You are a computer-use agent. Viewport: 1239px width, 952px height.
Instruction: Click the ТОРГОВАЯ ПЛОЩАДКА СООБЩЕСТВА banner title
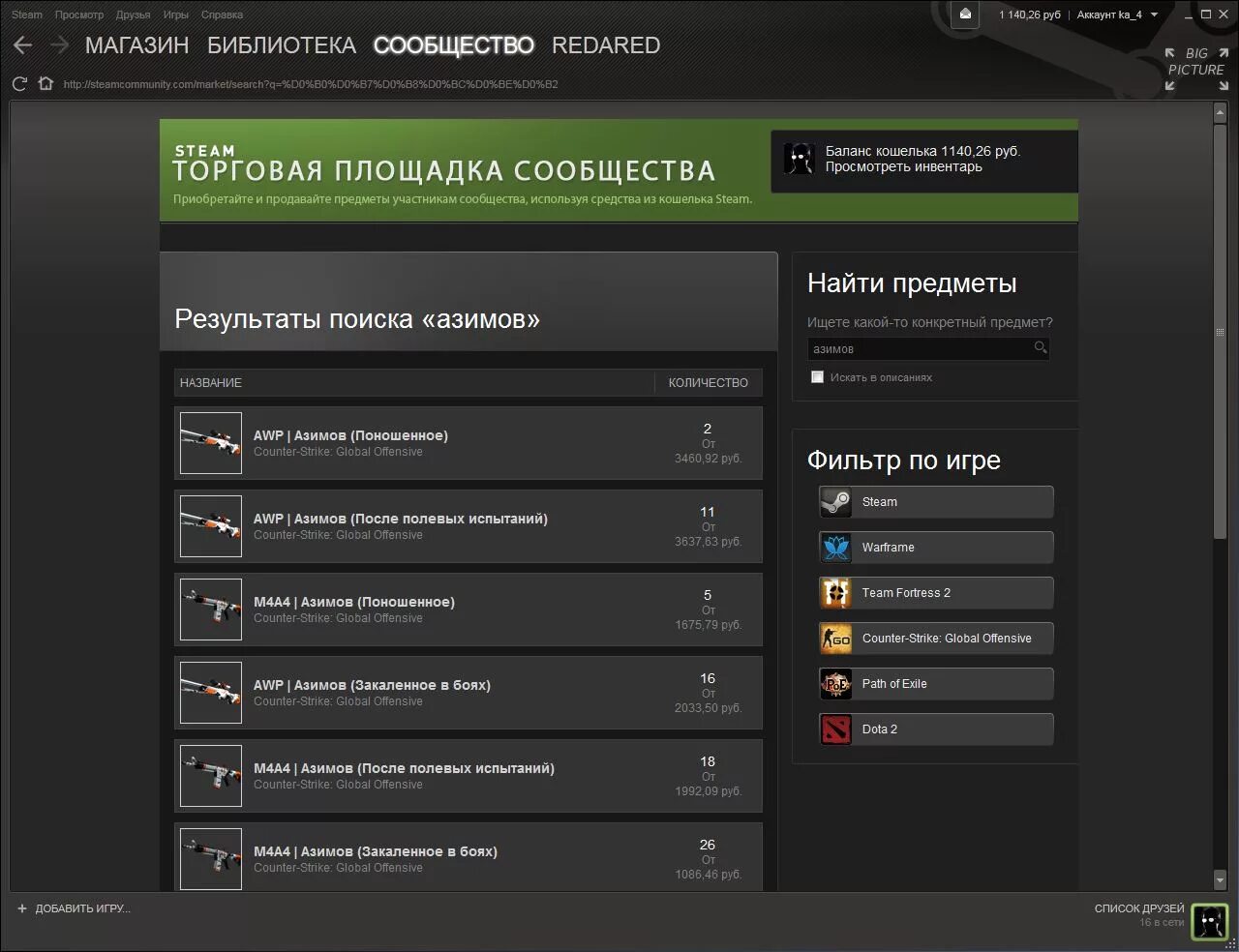(x=443, y=171)
